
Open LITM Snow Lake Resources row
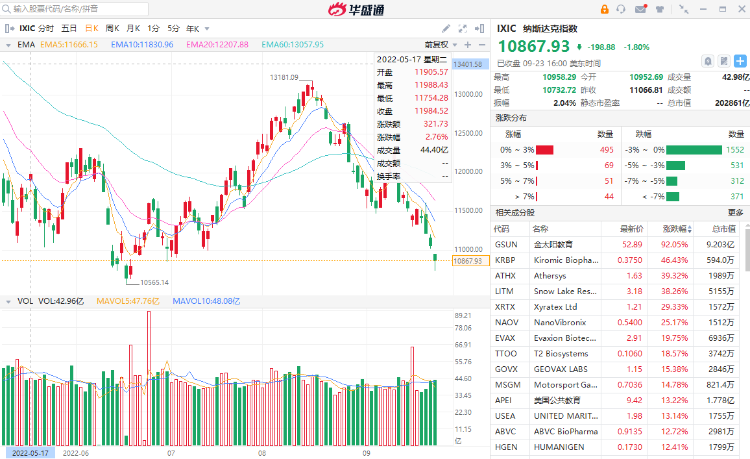point(617,291)
